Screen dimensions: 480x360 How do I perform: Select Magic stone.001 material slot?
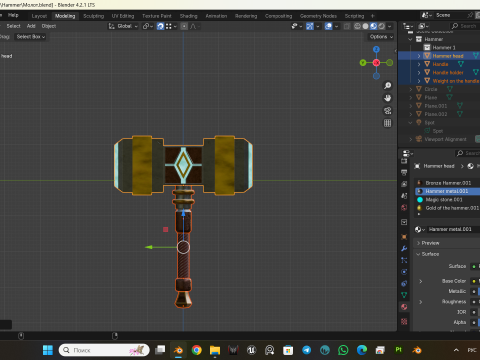[447, 200]
